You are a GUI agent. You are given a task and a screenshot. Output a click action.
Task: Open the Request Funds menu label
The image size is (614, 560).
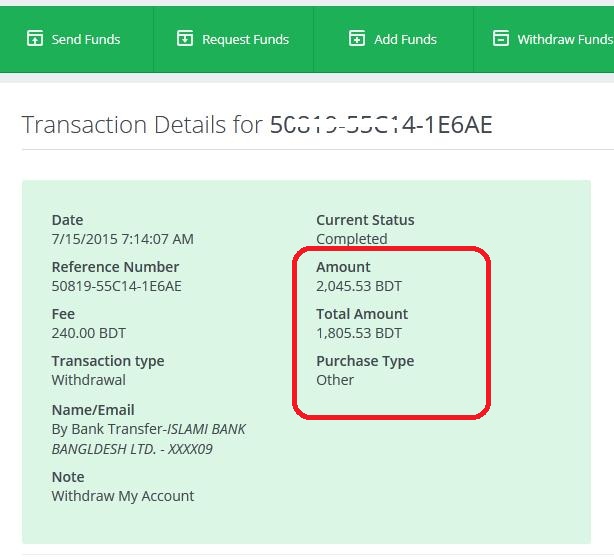coord(245,39)
